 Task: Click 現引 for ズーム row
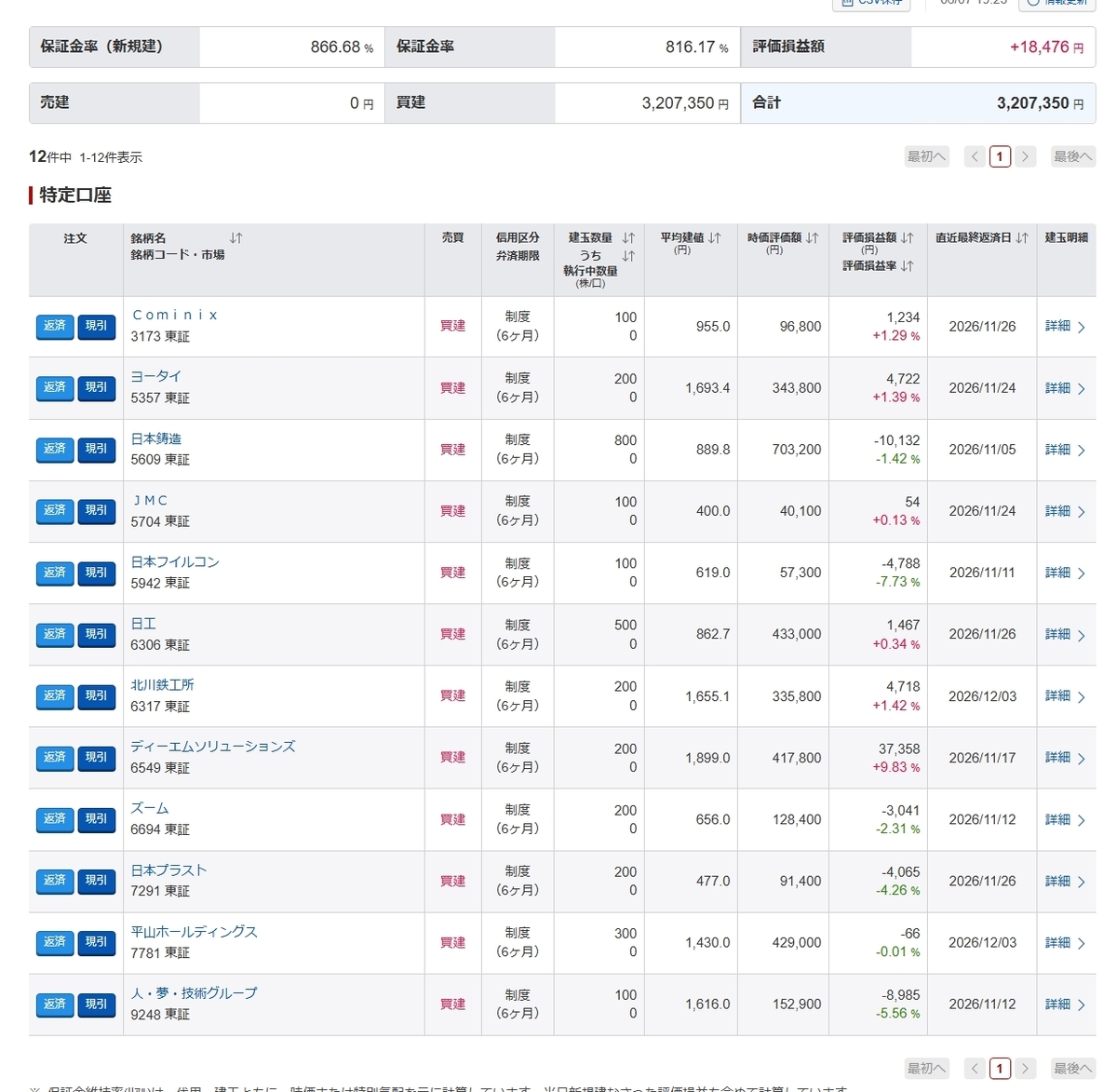coord(97,819)
